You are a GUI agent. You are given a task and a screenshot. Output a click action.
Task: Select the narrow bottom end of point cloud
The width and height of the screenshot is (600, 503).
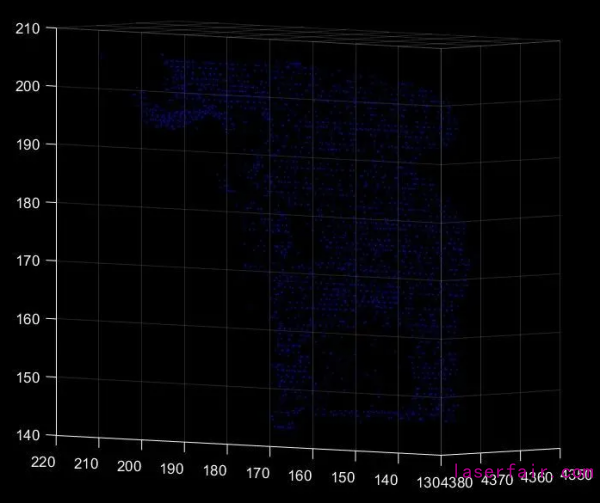[285, 425]
